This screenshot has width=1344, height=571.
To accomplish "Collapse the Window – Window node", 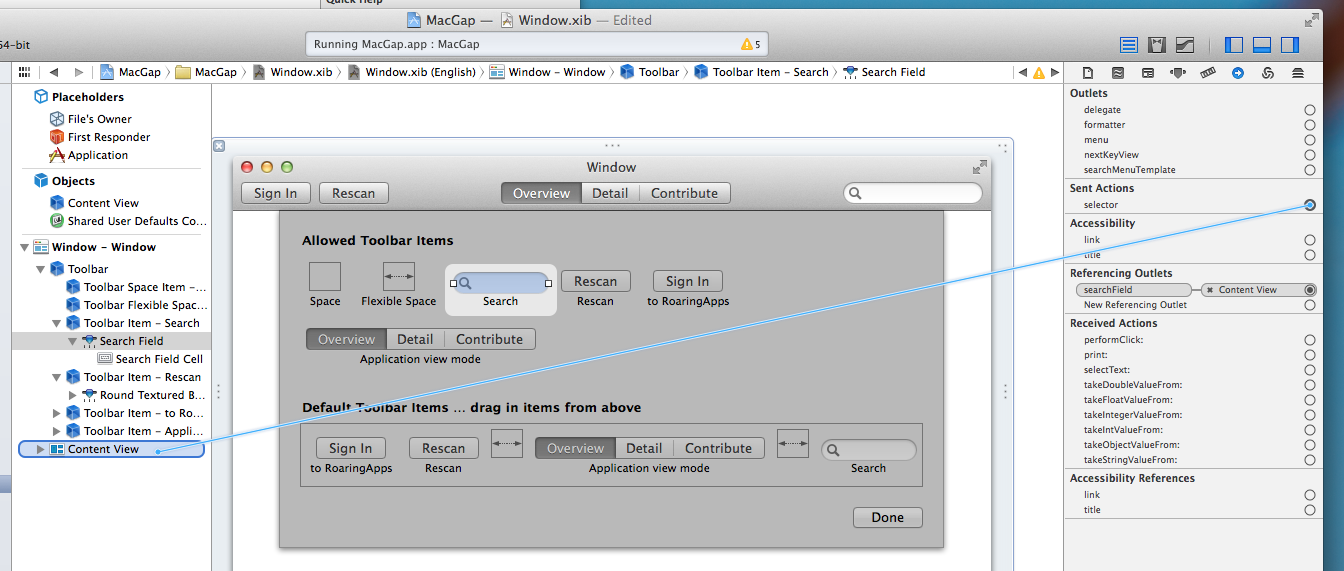I will click(x=25, y=247).
